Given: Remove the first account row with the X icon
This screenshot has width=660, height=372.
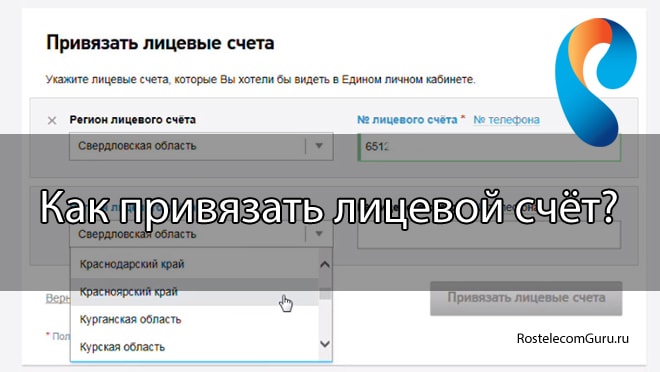Looking at the screenshot, I should coord(52,121).
